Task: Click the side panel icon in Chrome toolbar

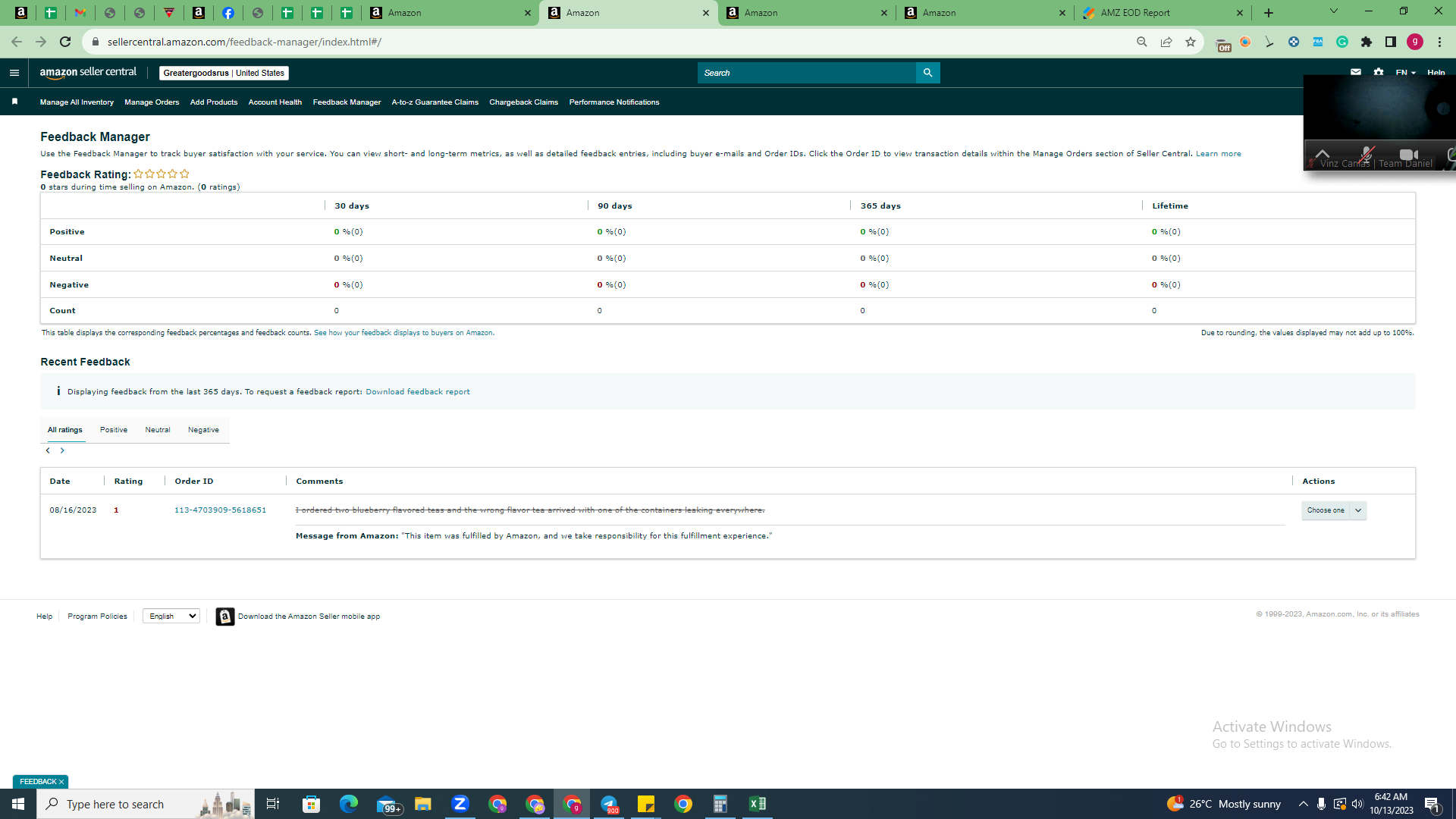Action: pyautogui.click(x=1391, y=42)
